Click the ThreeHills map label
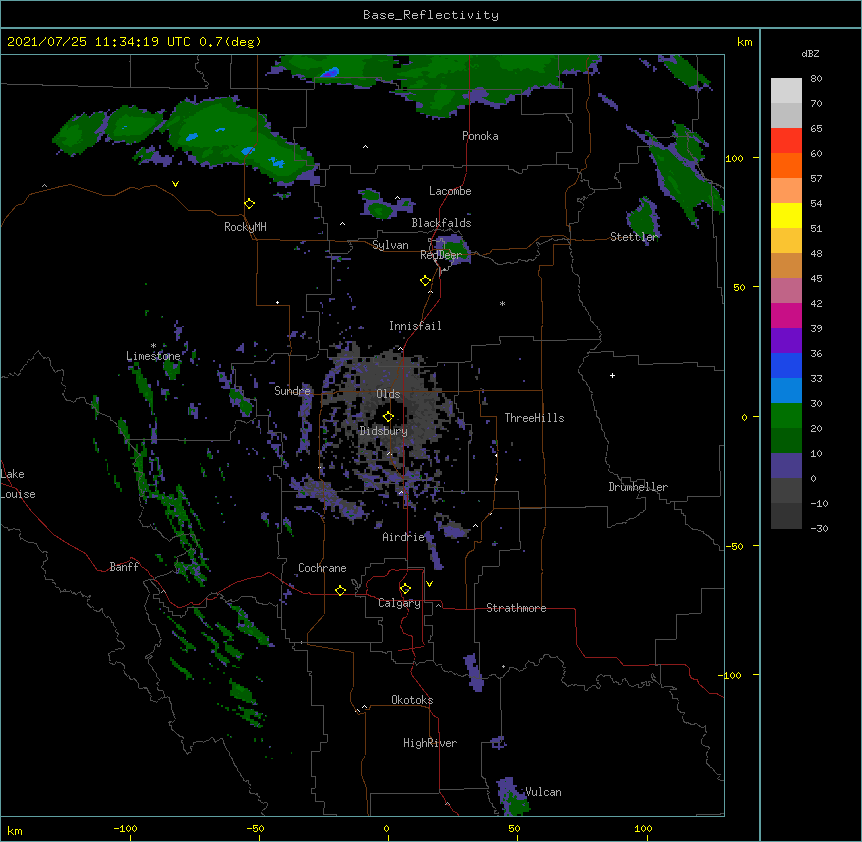The image size is (862, 842). click(534, 418)
